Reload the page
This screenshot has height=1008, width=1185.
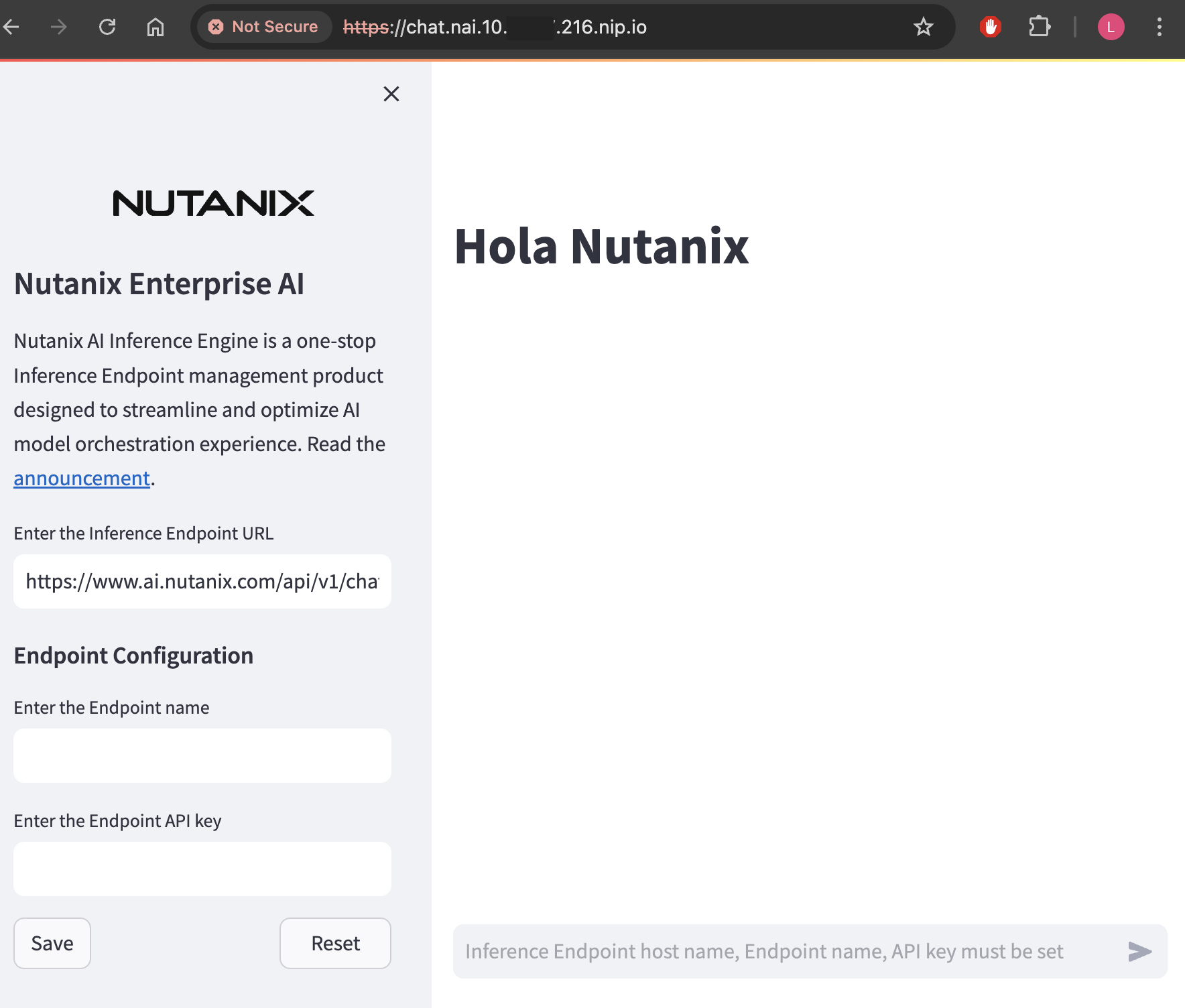click(x=107, y=27)
